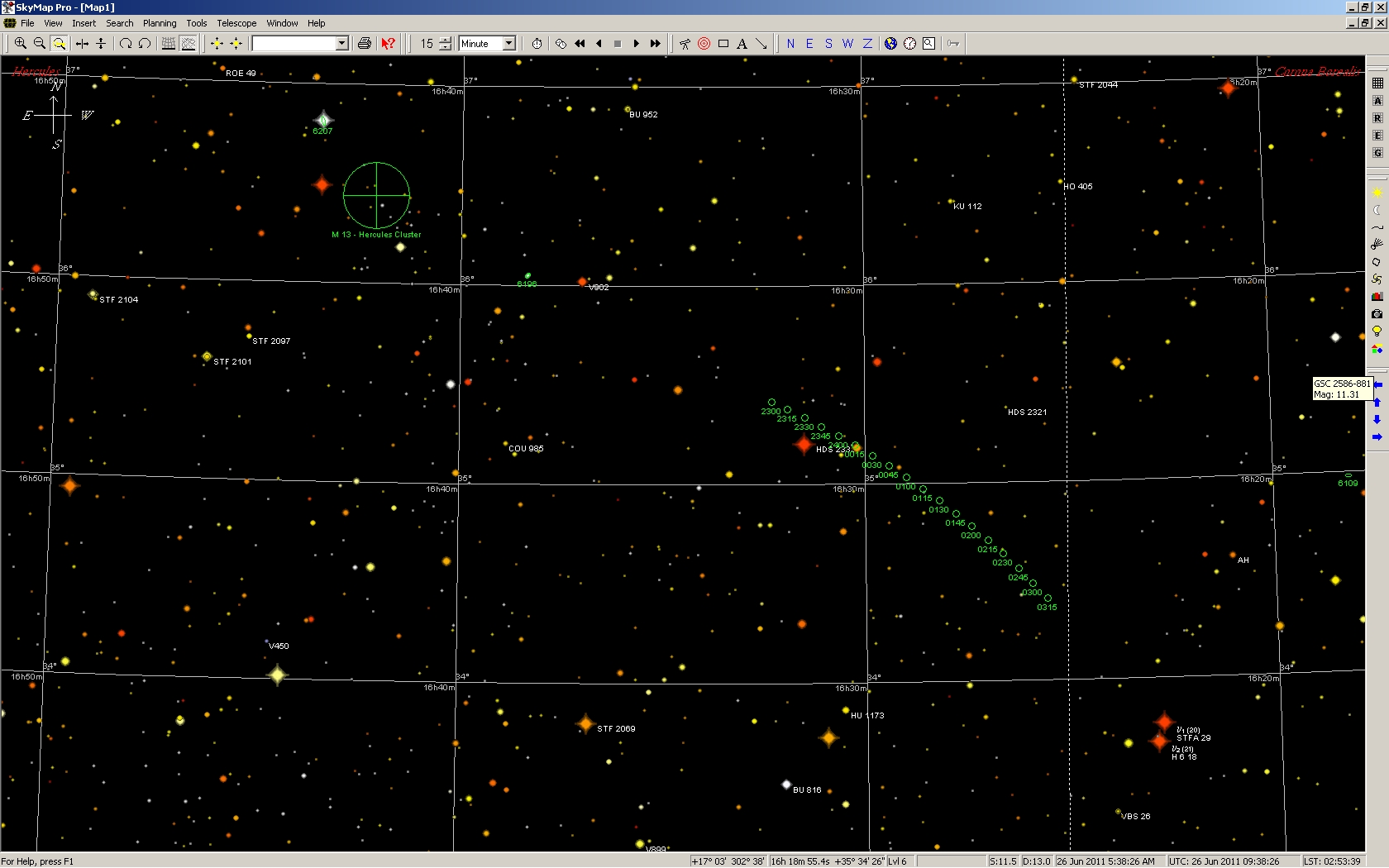Click the icon right of the stopwatch

pos(561,44)
